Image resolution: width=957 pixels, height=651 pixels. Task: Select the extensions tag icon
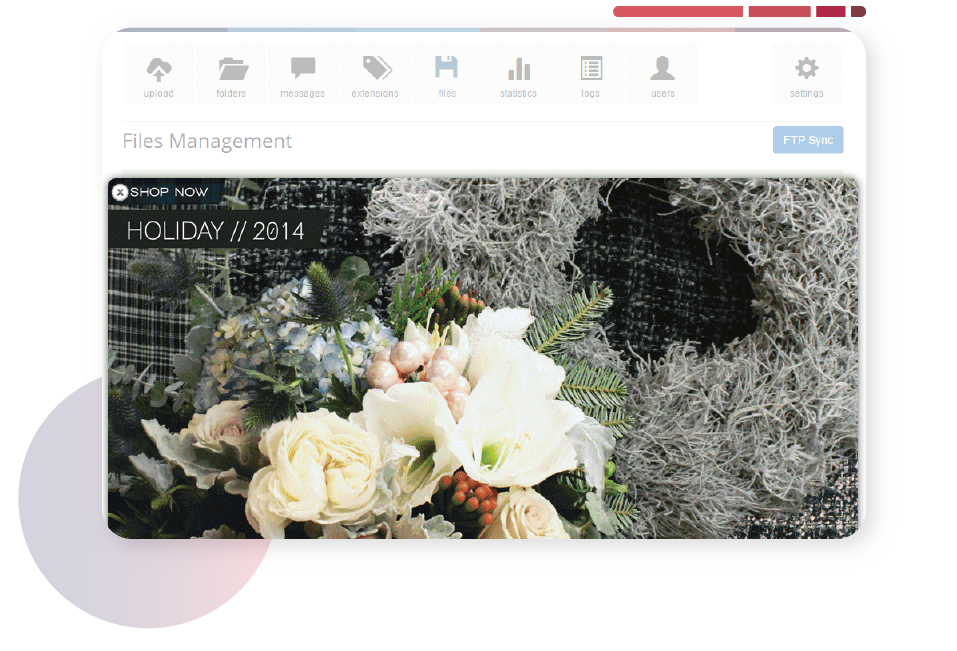click(375, 70)
